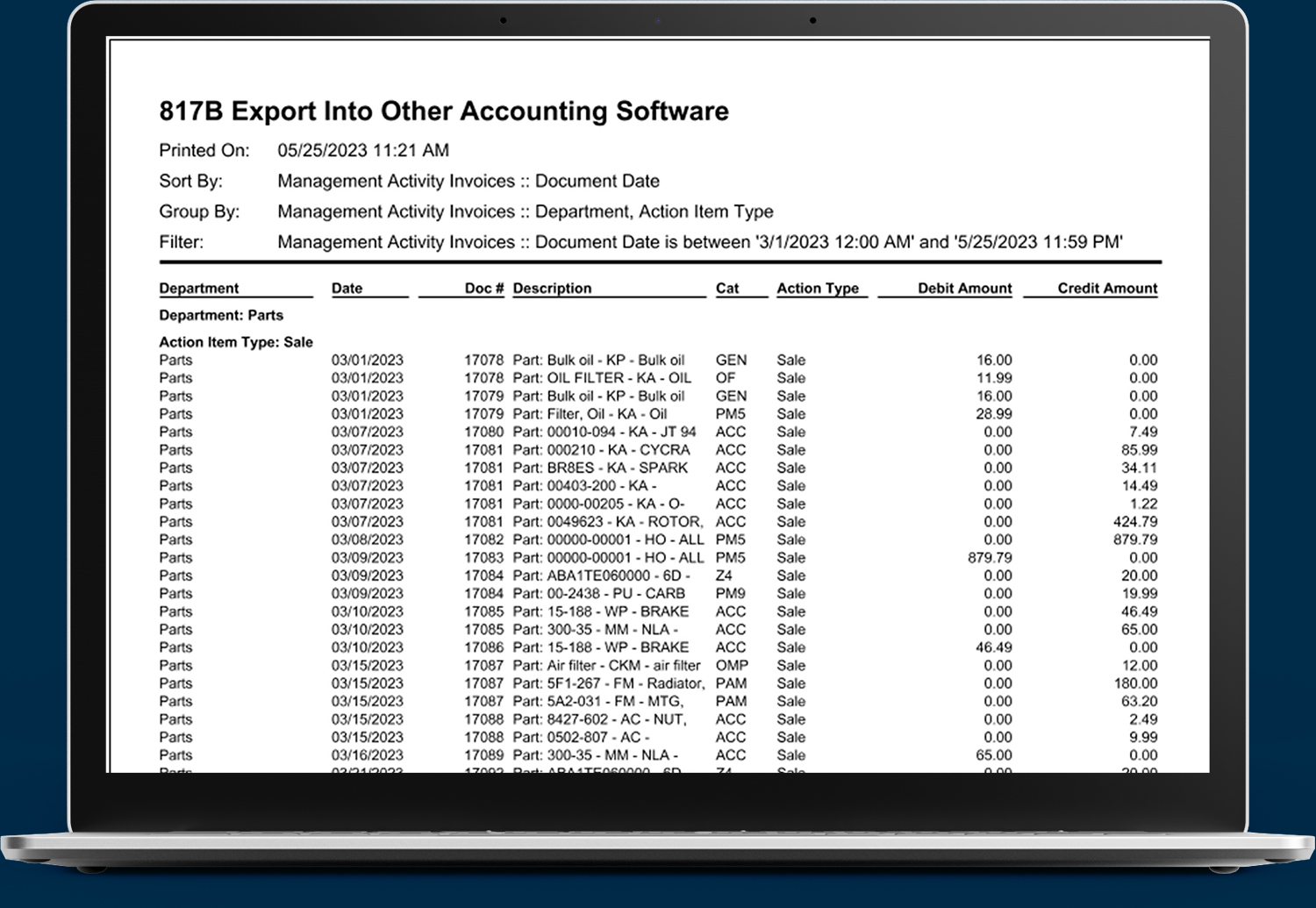The image size is (1316, 908).
Task: Click the 'Description' column header
Action: tap(553, 288)
